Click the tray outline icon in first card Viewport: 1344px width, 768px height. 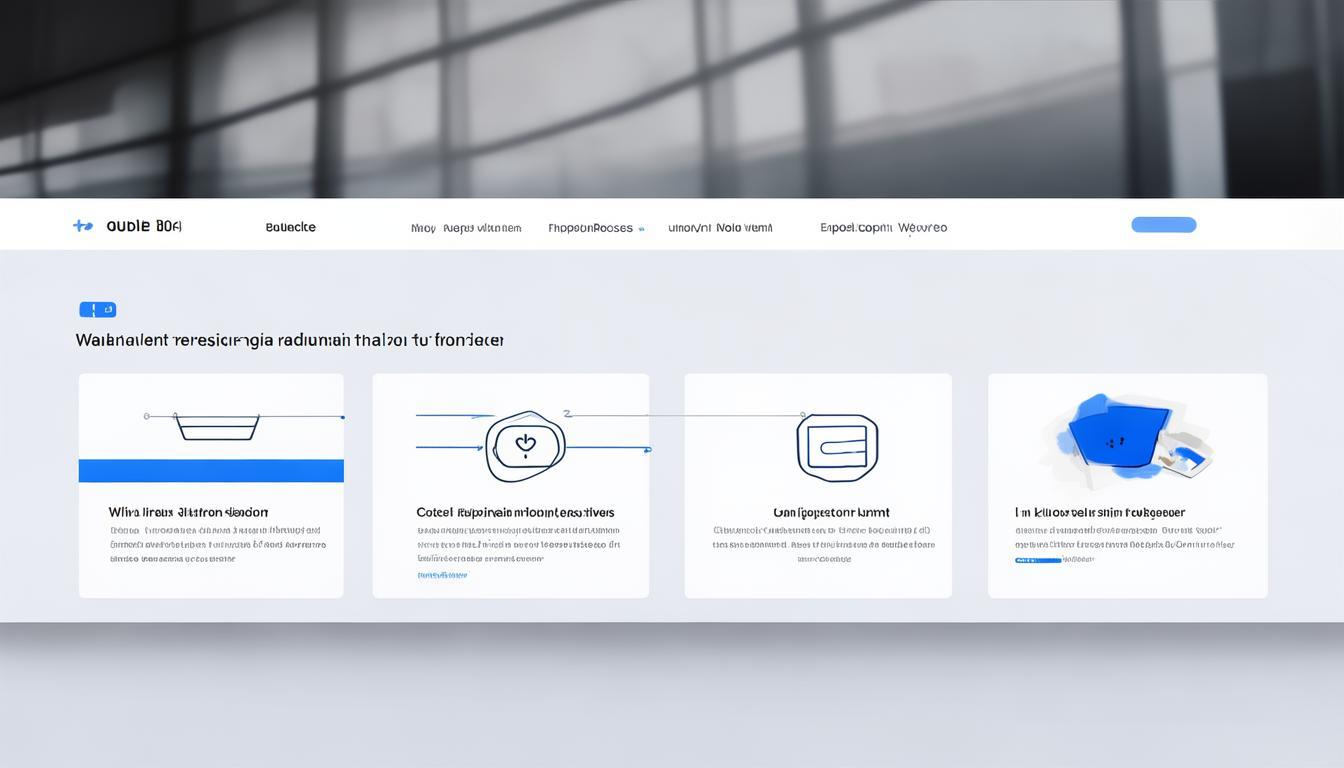click(x=217, y=427)
